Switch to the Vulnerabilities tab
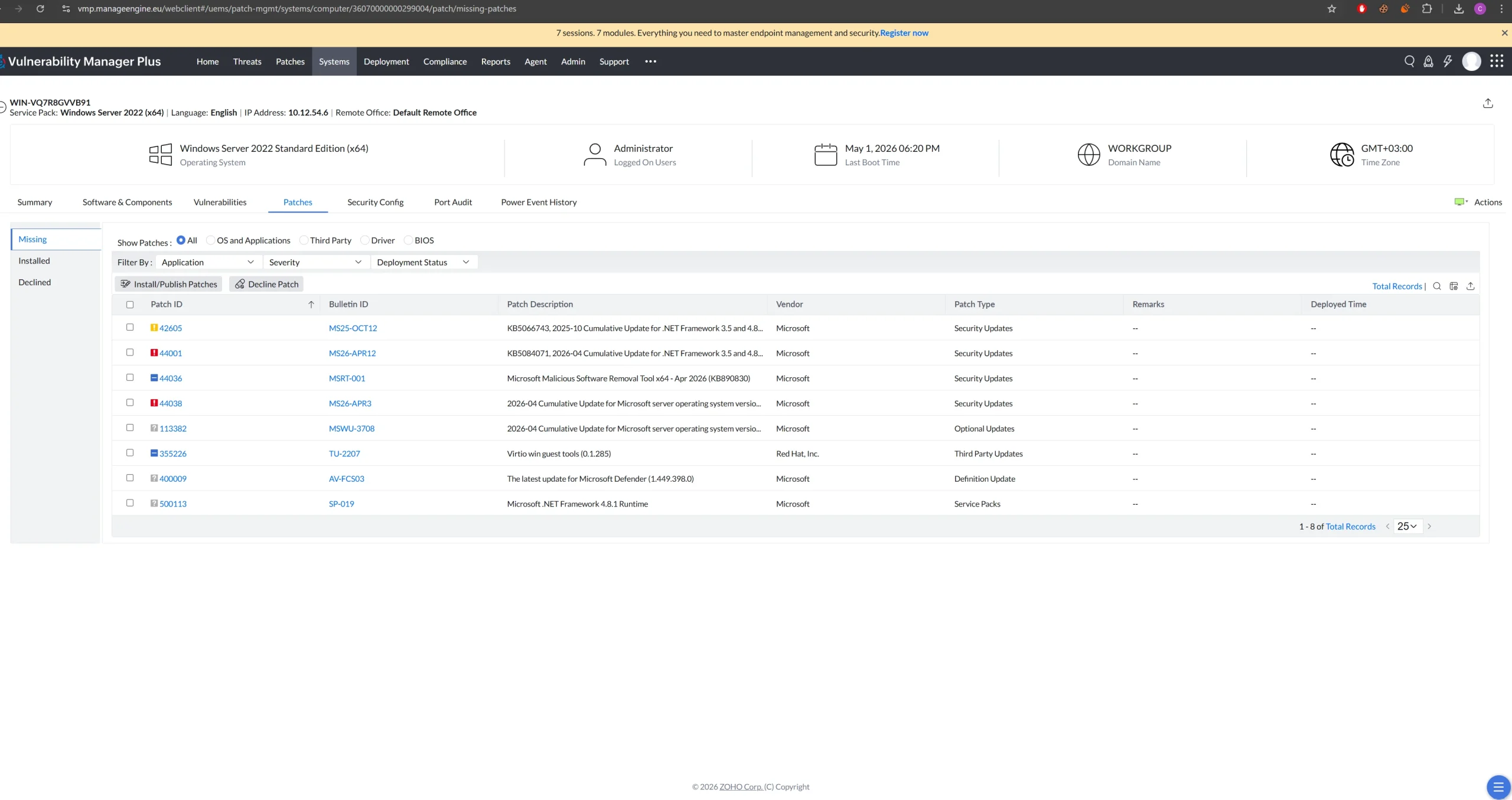Viewport: 1512px width, 800px height. click(220, 202)
